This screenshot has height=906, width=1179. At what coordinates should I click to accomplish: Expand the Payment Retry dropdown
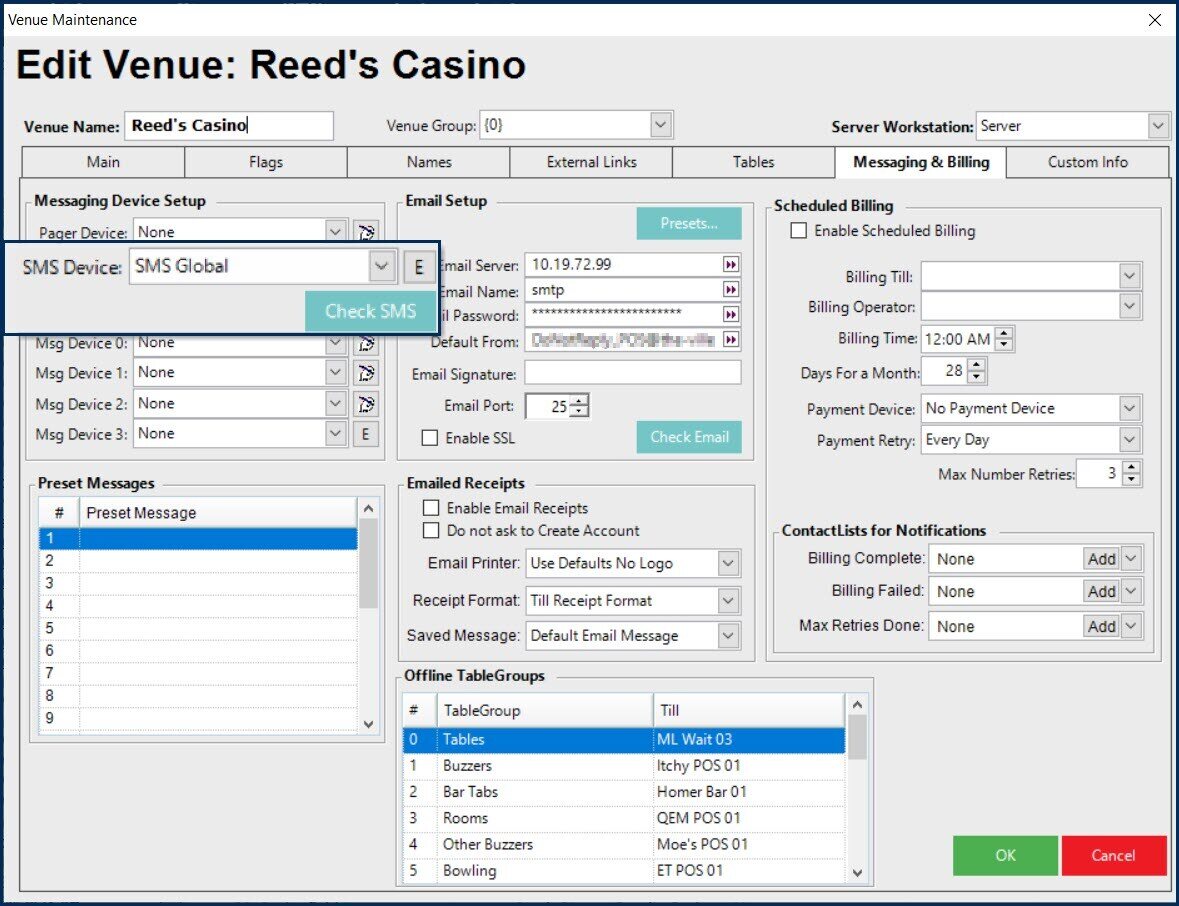(x=1130, y=440)
